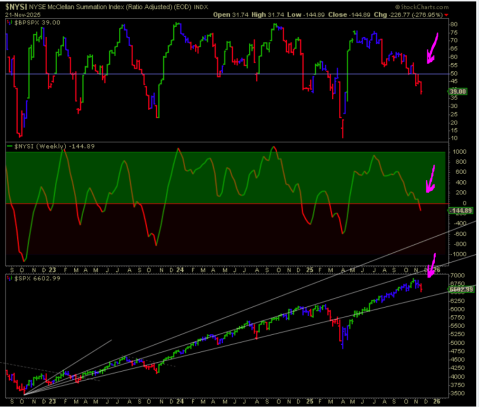Click the INDX label after the title
This screenshot has height=407, width=480.
point(201,7)
